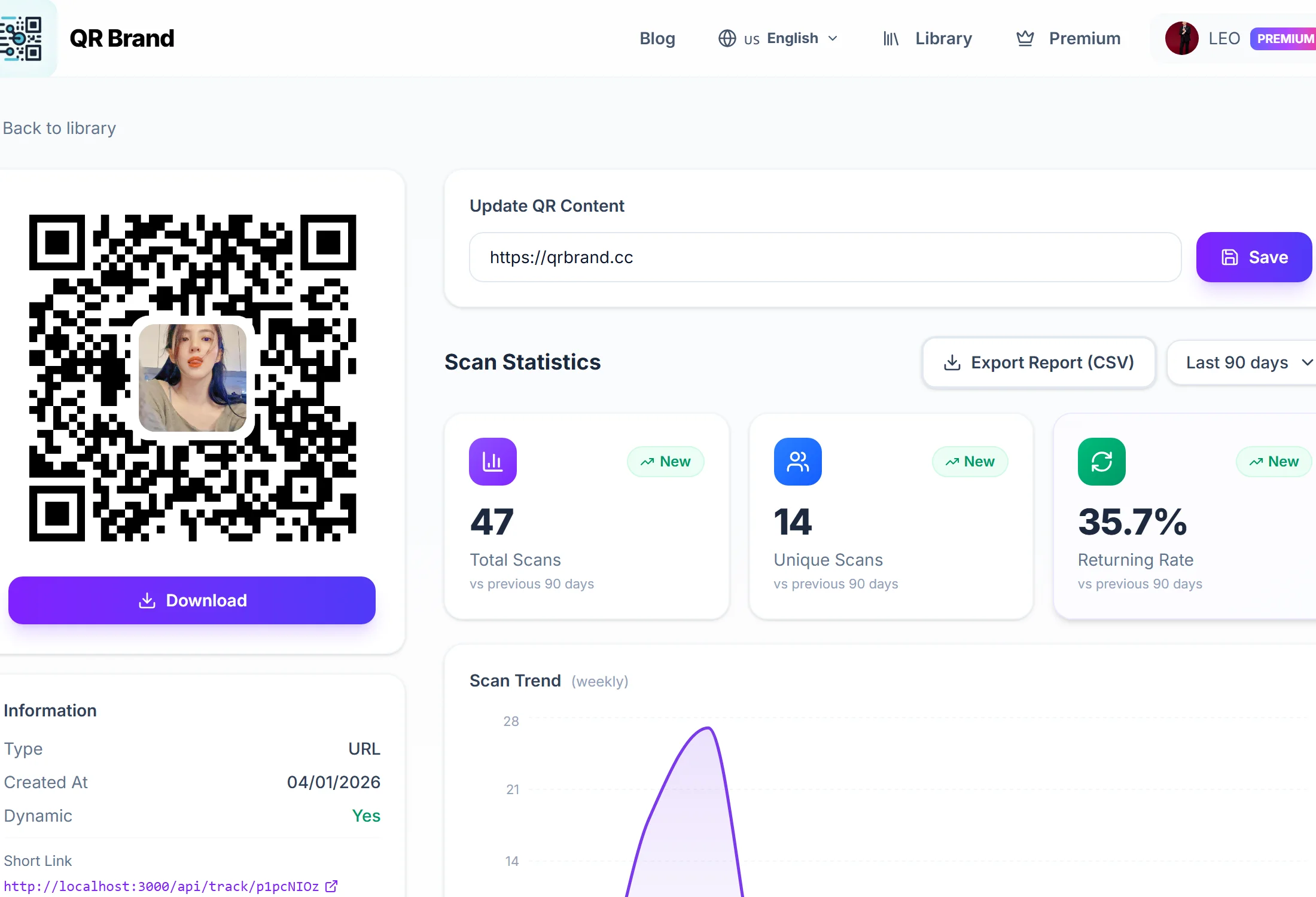The height and width of the screenshot is (897, 1316).
Task: Click the download icon in Export Report
Action: [x=952, y=362]
